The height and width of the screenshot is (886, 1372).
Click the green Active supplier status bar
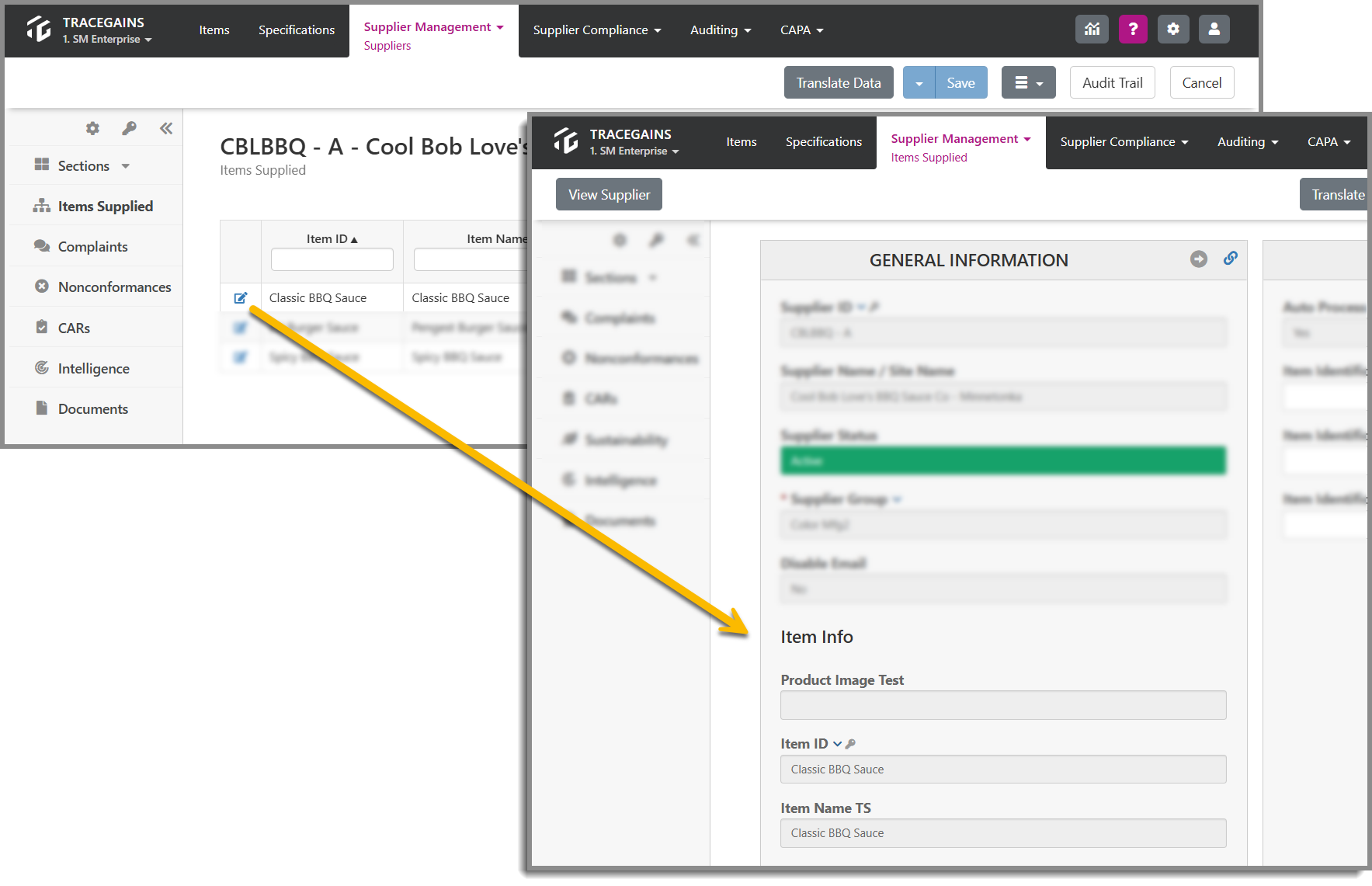point(1002,460)
